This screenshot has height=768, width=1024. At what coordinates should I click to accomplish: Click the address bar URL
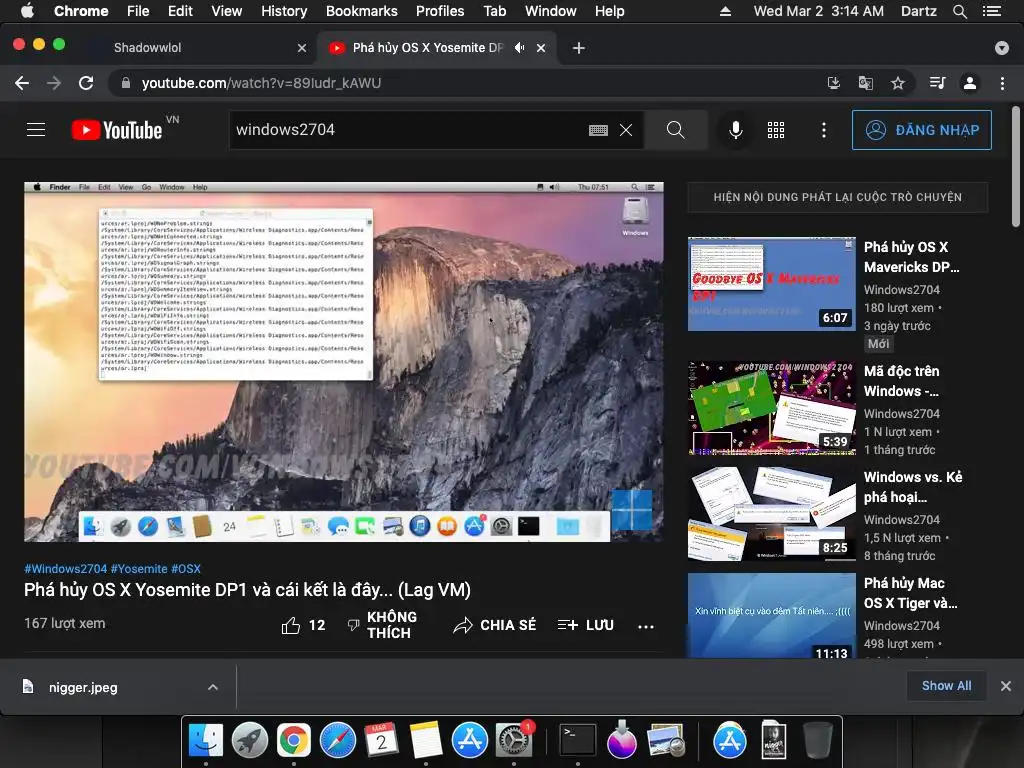tap(261, 83)
